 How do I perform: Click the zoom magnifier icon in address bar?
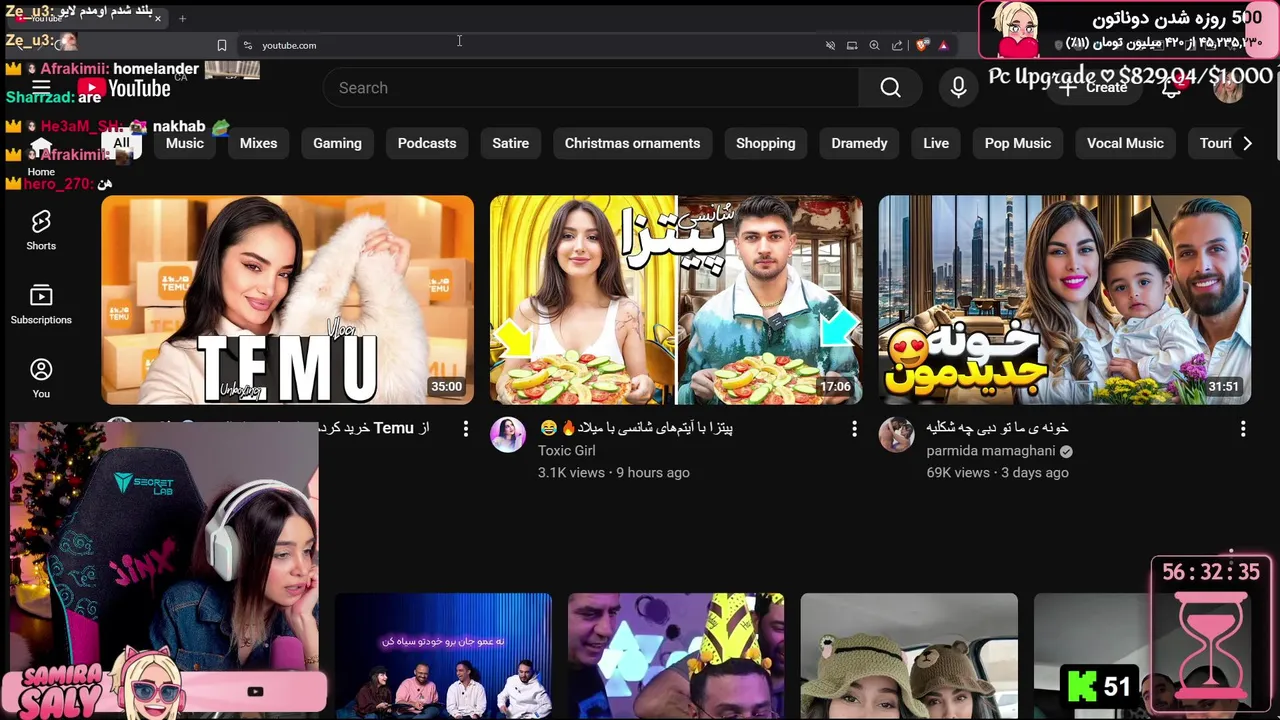[874, 45]
